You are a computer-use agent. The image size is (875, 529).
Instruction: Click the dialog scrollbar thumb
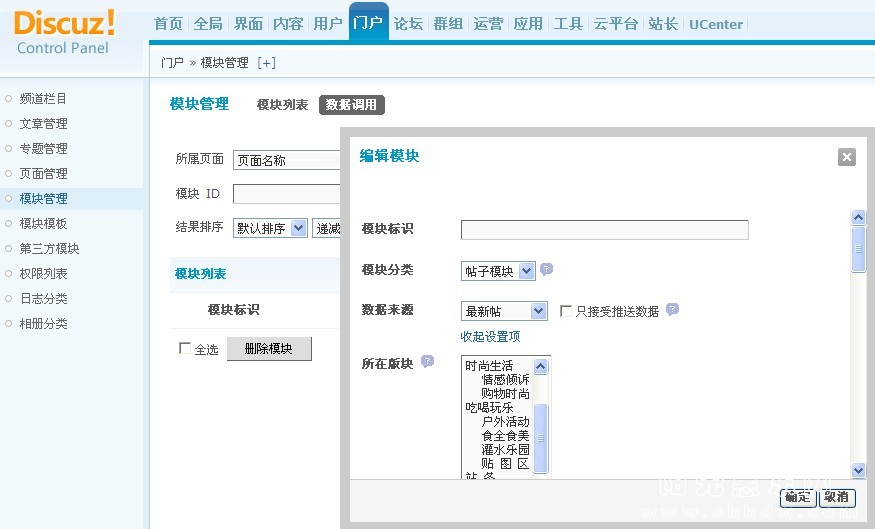(x=858, y=249)
